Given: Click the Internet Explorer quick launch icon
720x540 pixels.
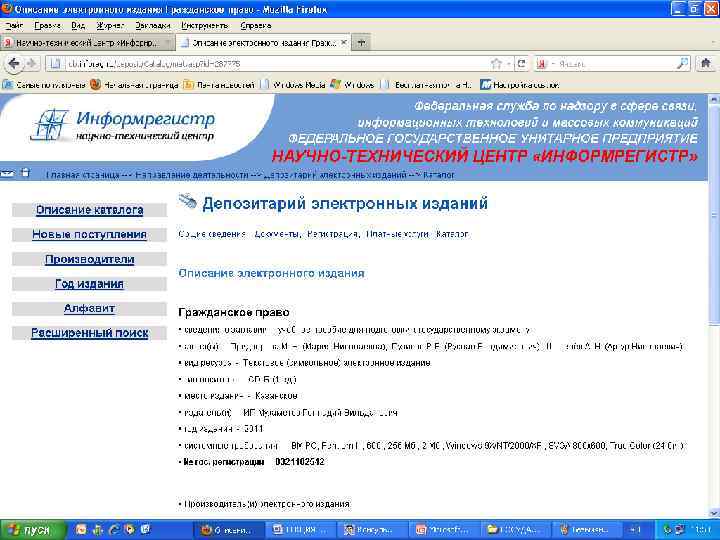Looking at the screenshot, I should [x=113, y=530].
